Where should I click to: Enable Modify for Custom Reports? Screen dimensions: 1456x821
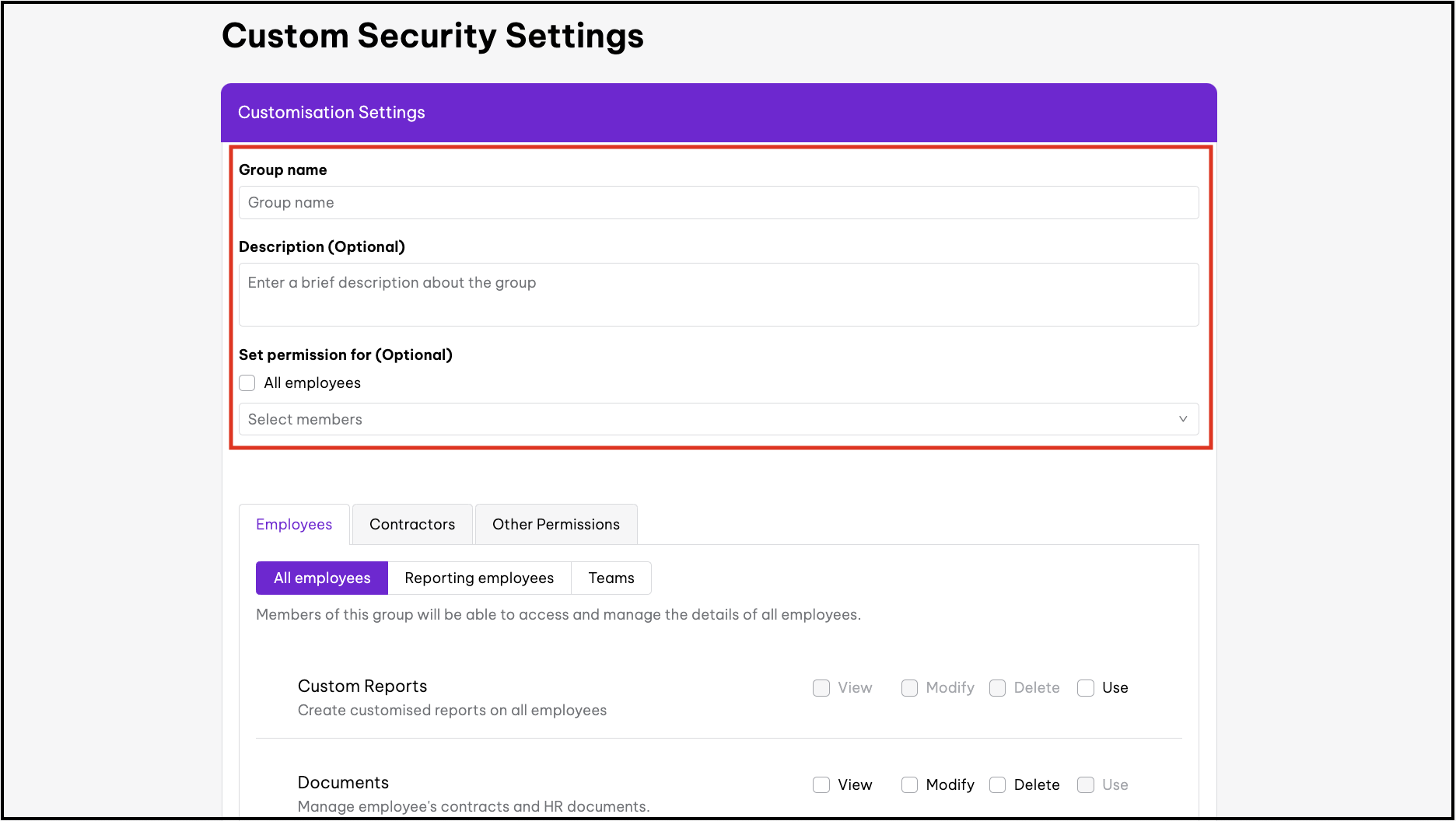click(909, 688)
